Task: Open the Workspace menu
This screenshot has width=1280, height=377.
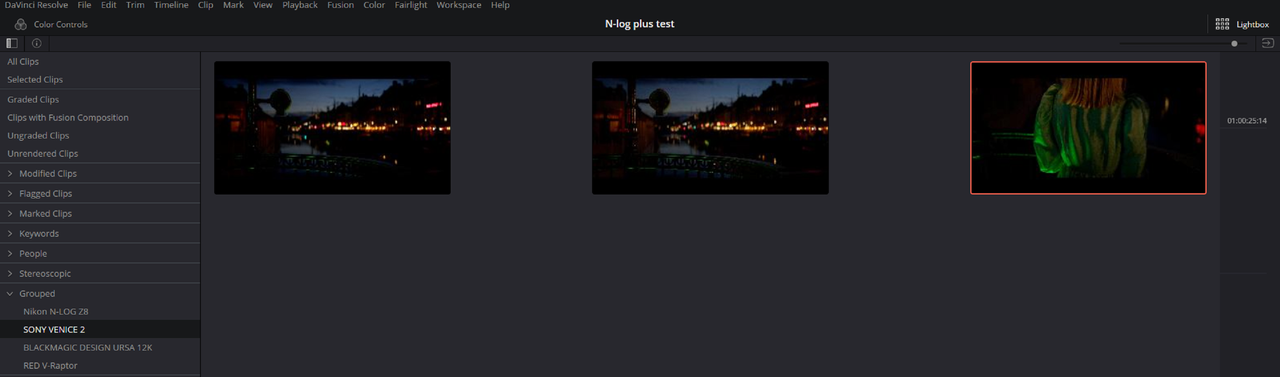Action: pyautogui.click(x=459, y=5)
